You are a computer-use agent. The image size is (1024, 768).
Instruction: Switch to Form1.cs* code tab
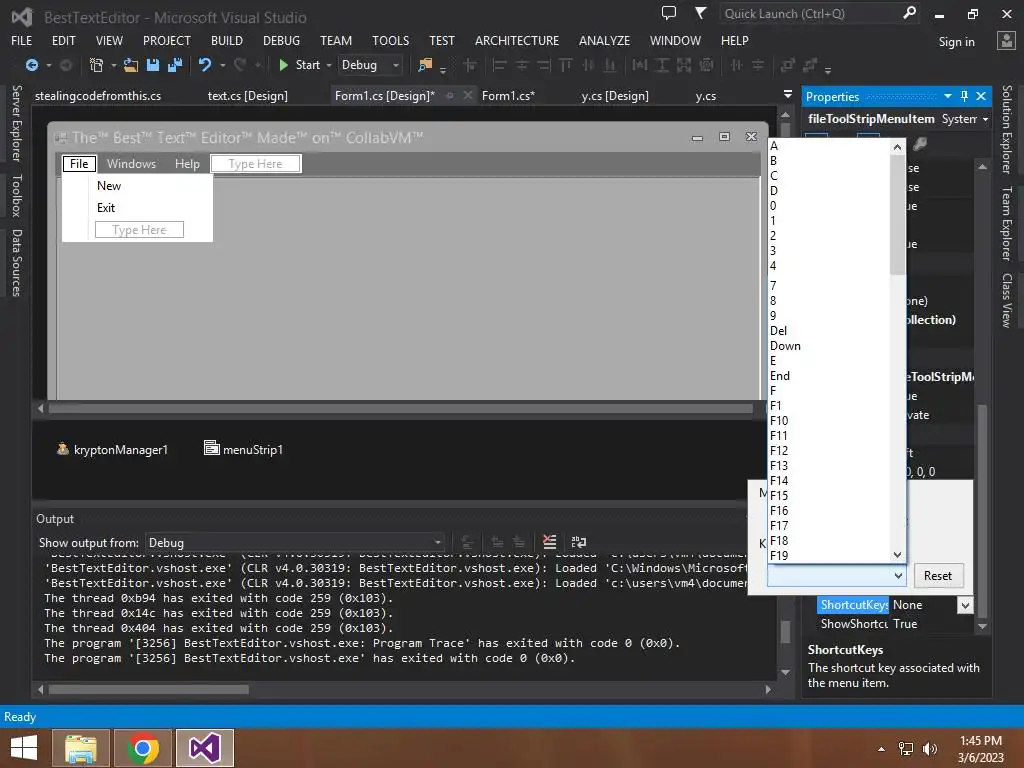tap(508, 95)
